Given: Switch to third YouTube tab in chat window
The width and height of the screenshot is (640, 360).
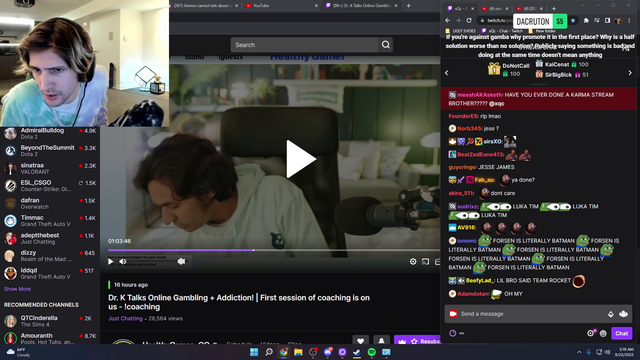Looking at the screenshot, I should click(529, 8).
